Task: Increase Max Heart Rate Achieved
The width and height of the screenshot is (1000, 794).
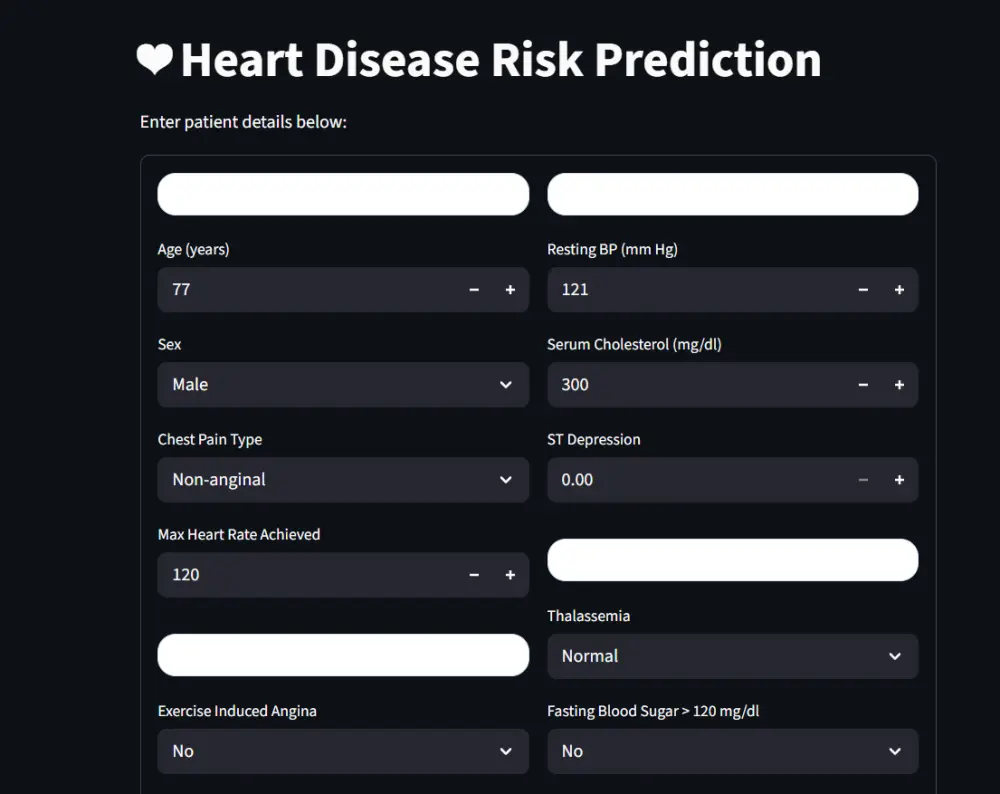Action: tap(510, 575)
